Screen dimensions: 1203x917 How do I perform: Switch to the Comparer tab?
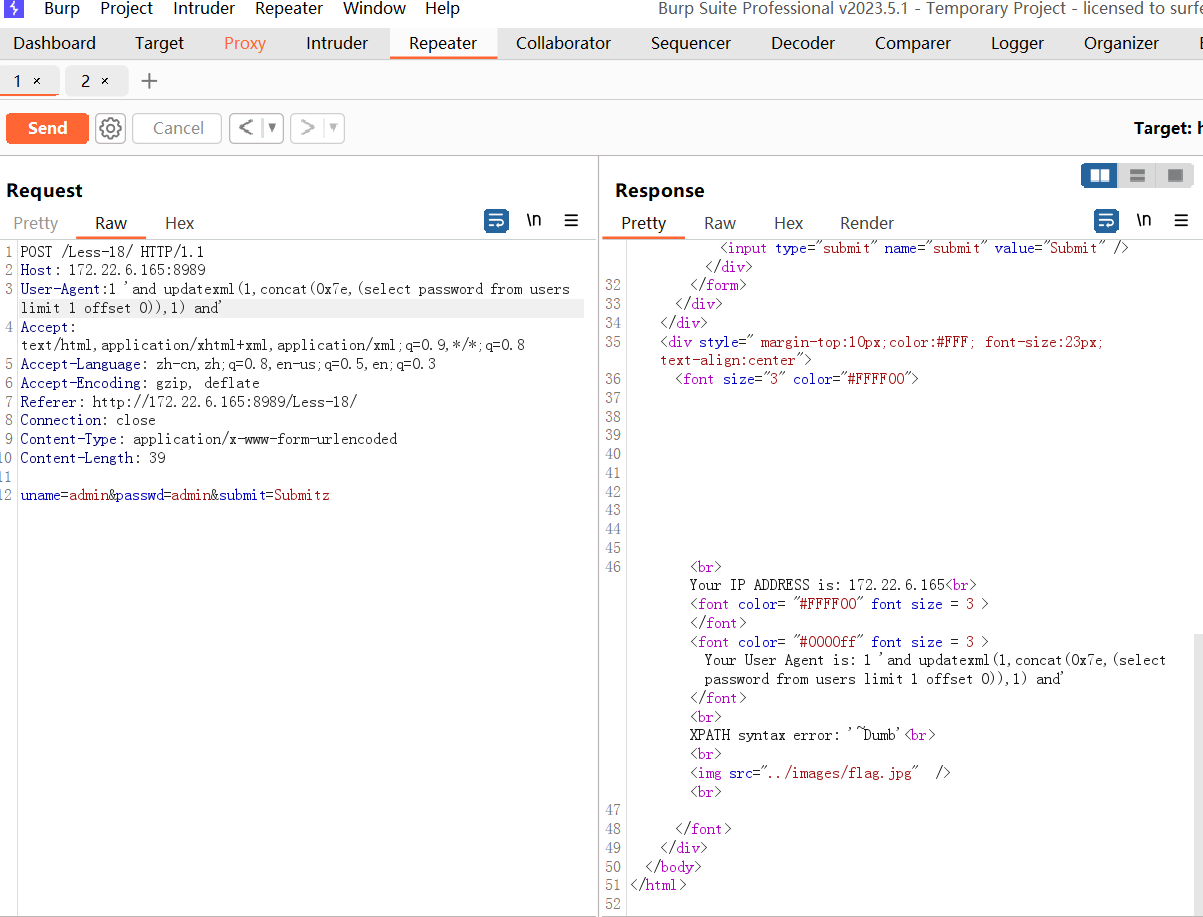pyautogui.click(x=913, y=43)
